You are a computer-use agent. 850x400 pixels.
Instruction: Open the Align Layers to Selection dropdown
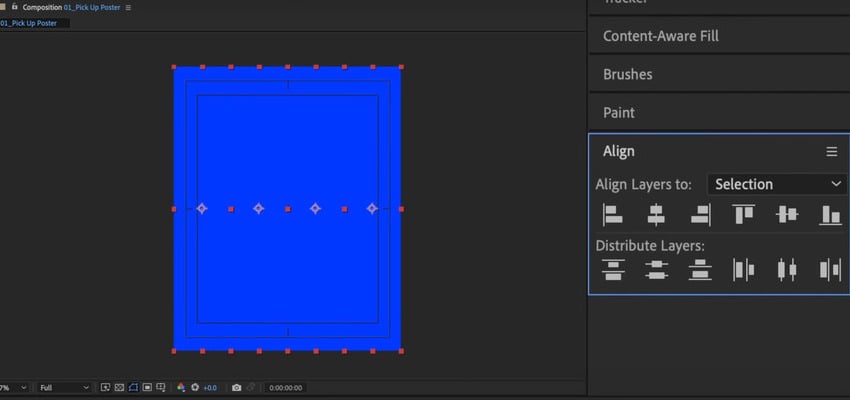coord(777,184)
